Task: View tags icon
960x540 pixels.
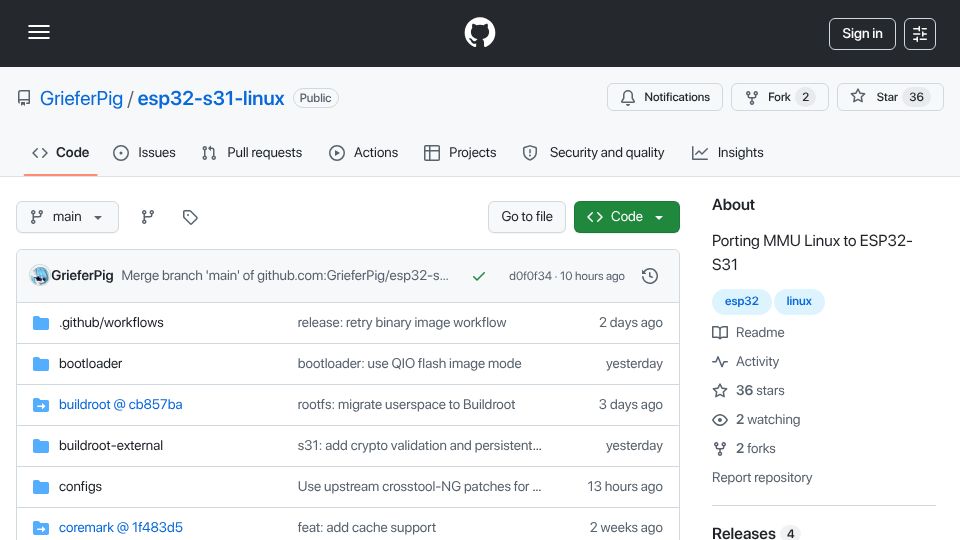Action: tap(190, 217)
